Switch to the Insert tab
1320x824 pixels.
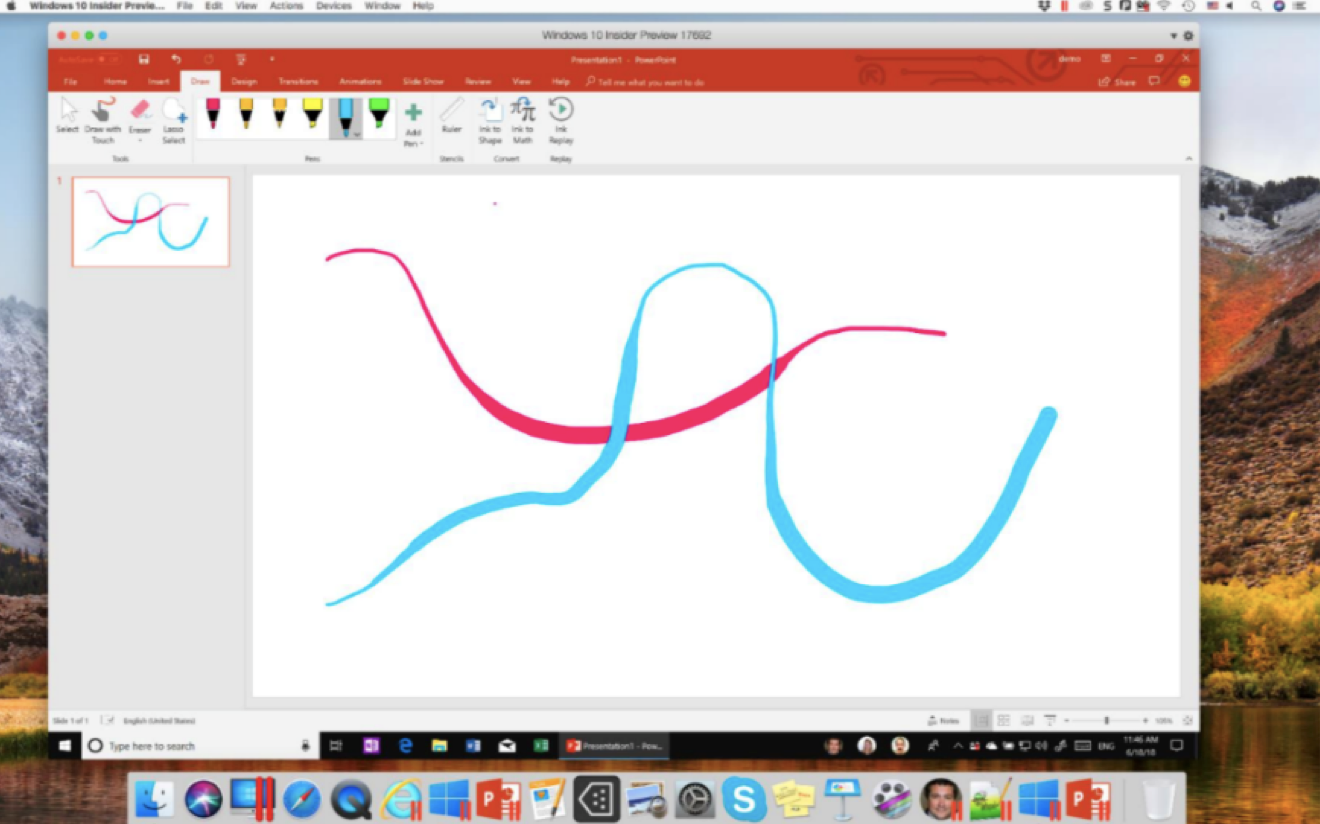[x=158, y=82]
